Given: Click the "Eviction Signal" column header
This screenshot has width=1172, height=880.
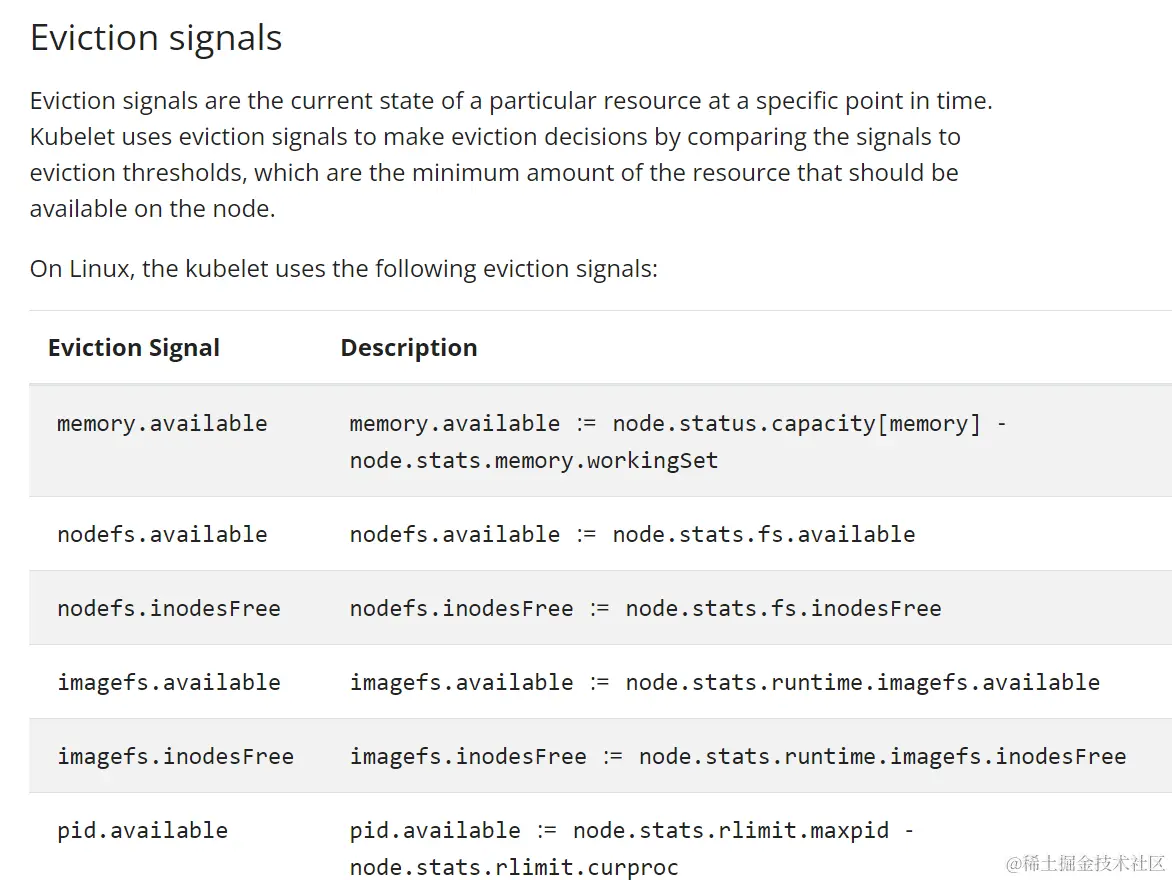Looking at the screenshot, I should [134, 348].
